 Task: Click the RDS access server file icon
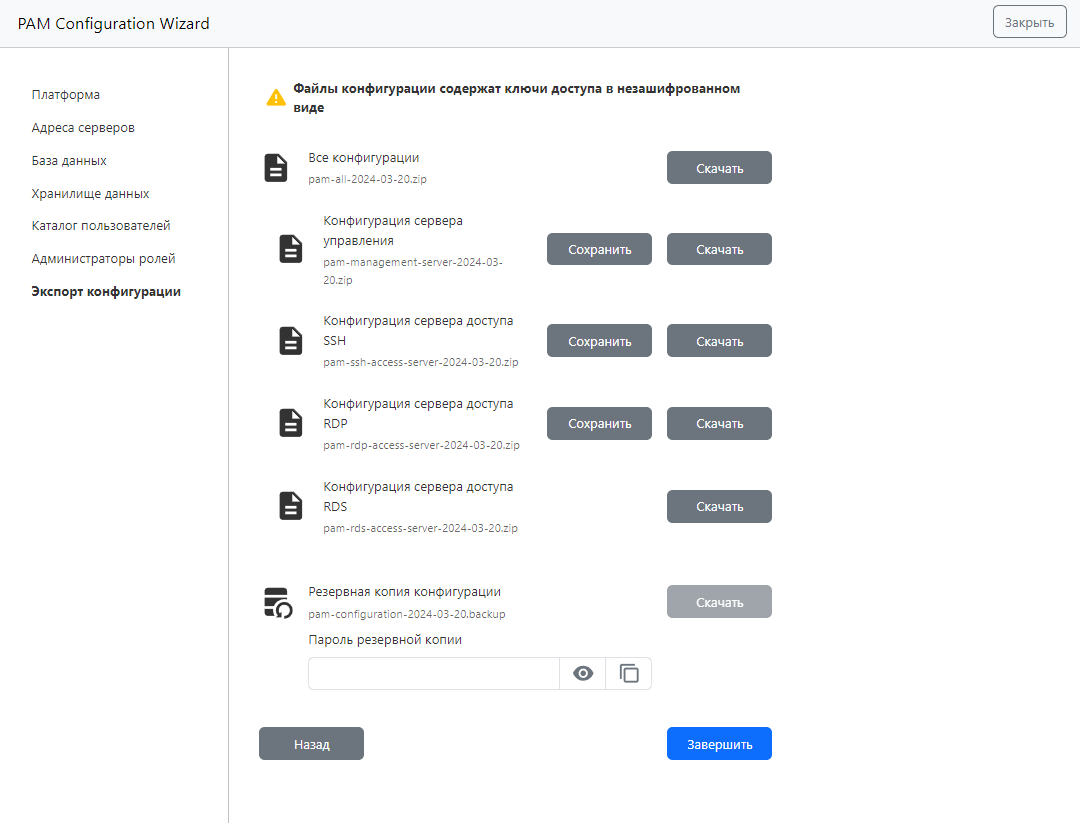coord(290,506)
